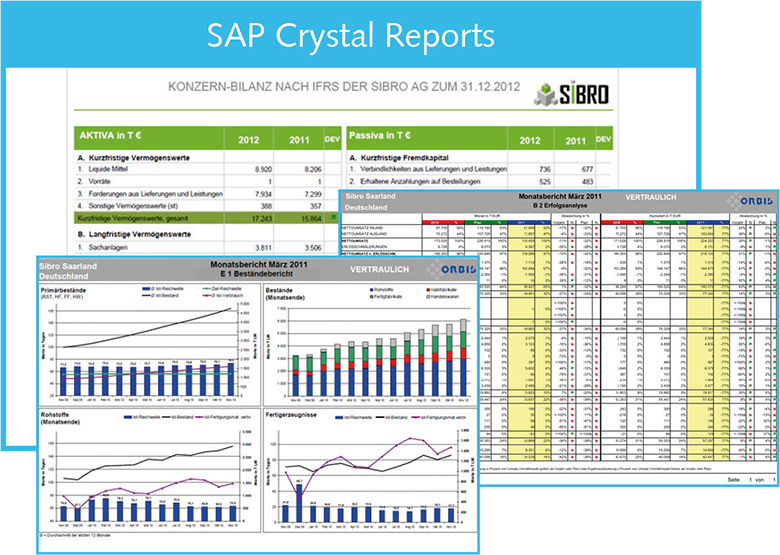The height and width of the screenshot is (555, 780).
Task: Click the 'Ziel-Reichweite' legend entry in Primärbestände
Action: [222, 288]
